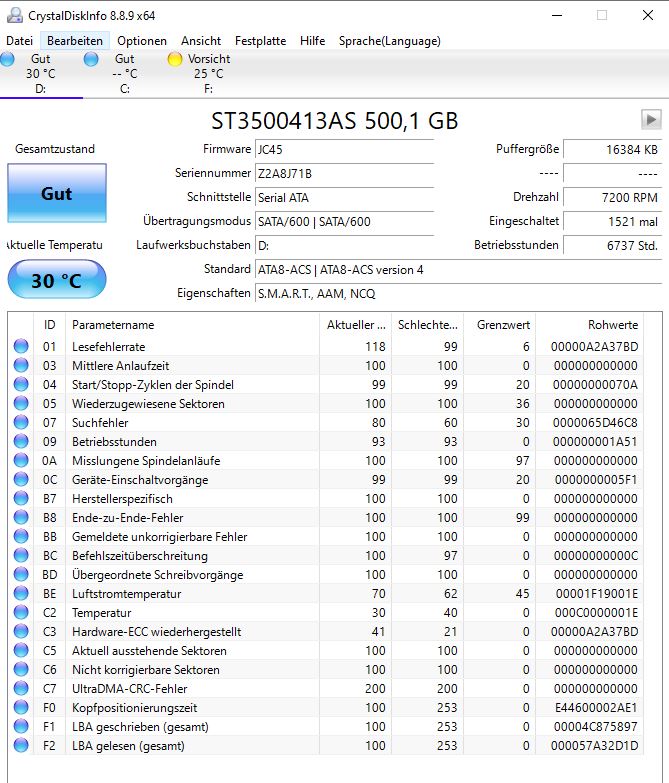
Task: Switch to the C: drive tab
Action: pyautogui.click(x=125, y=74)
